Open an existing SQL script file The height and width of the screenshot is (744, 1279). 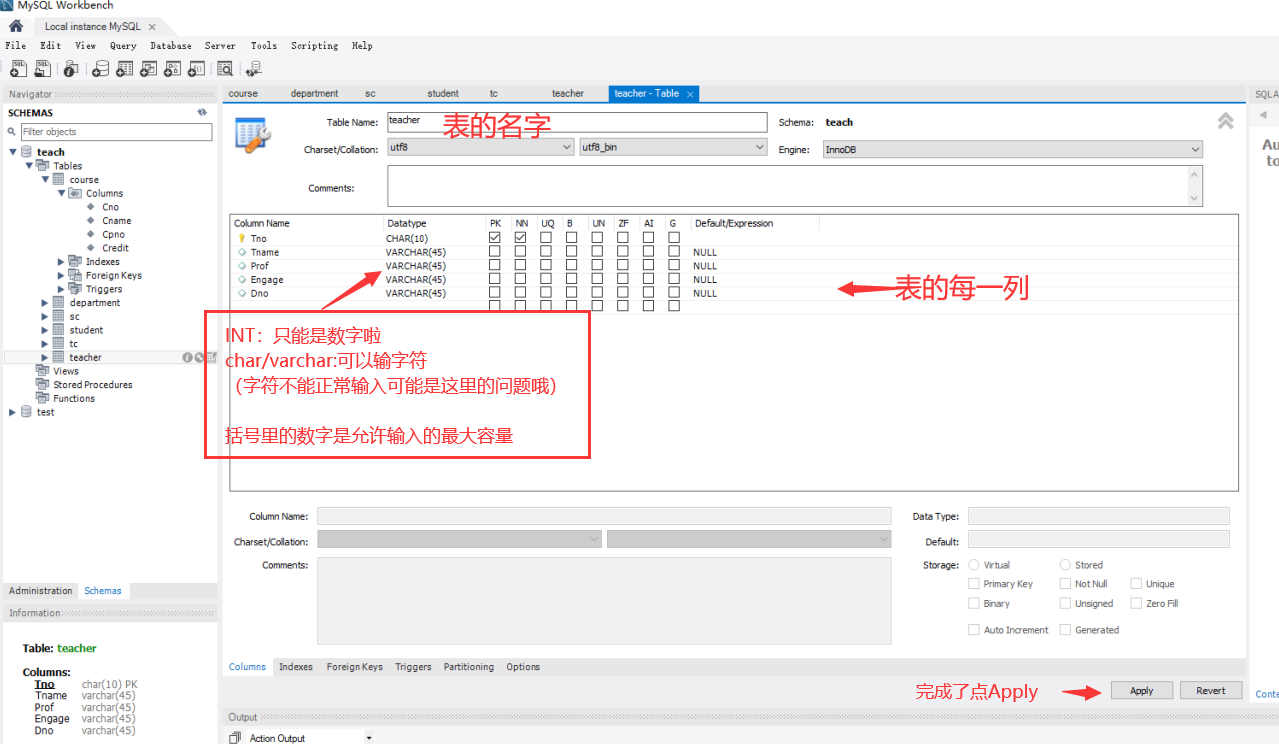(x=41, y=68)
